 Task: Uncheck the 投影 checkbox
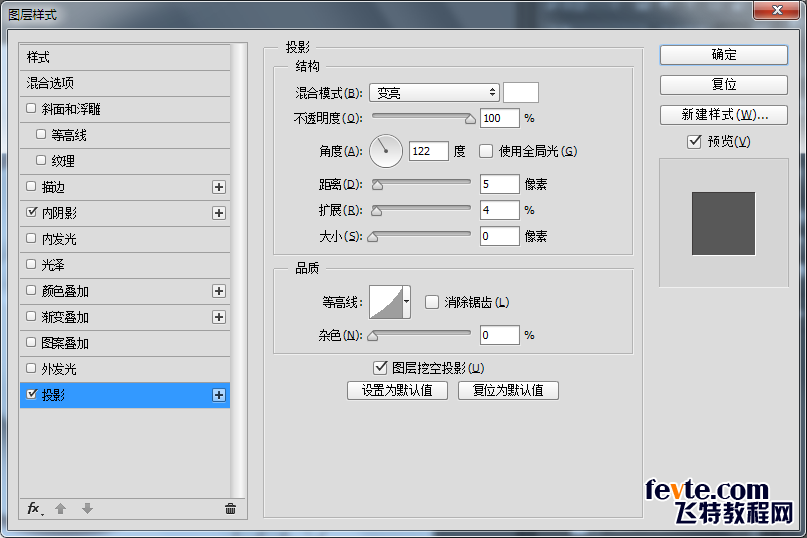pos(31,394)
